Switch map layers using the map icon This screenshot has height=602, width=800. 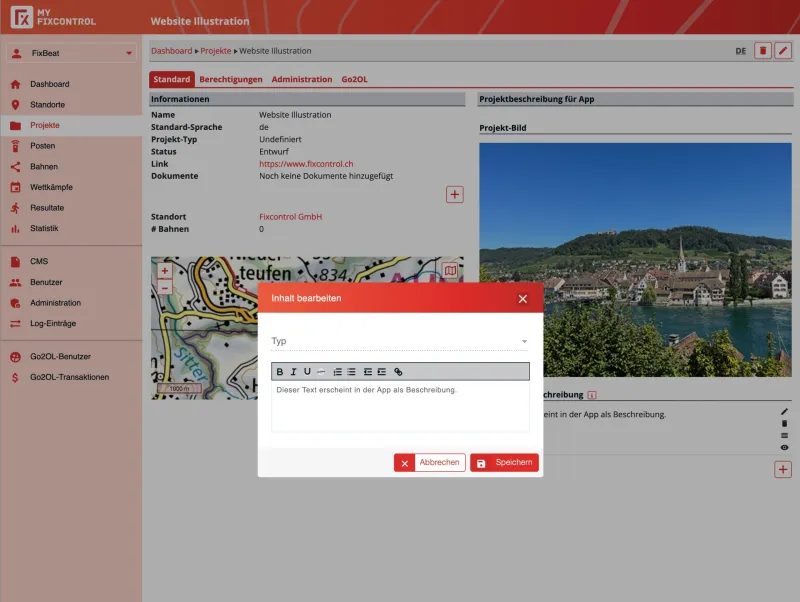tap(449, 270)
